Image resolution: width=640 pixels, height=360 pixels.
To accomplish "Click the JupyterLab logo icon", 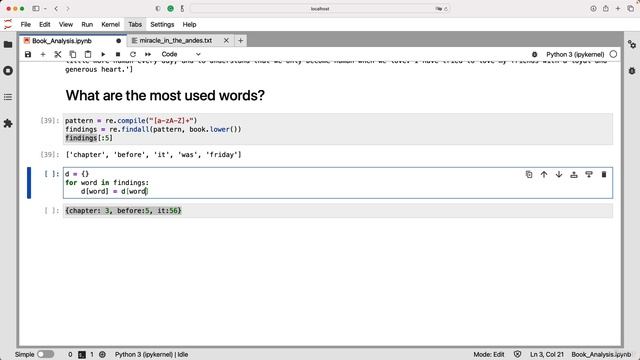I will point(8,24).
